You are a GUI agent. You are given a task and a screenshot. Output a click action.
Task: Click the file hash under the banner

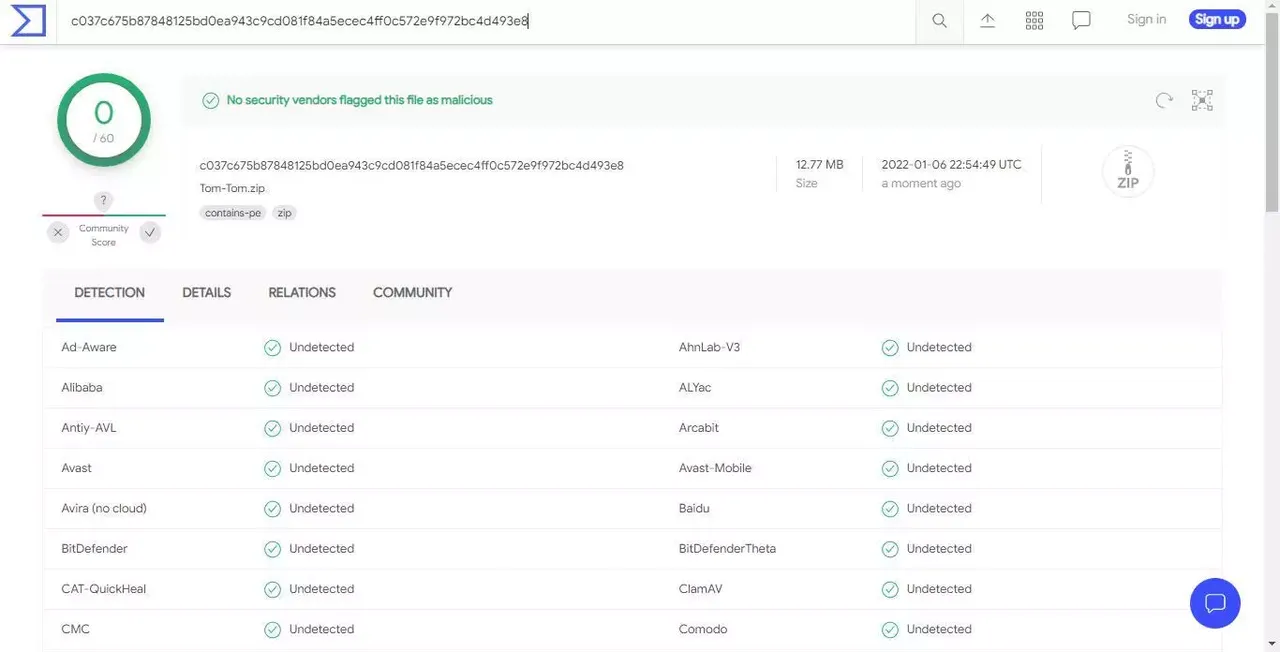pos(412,166)
